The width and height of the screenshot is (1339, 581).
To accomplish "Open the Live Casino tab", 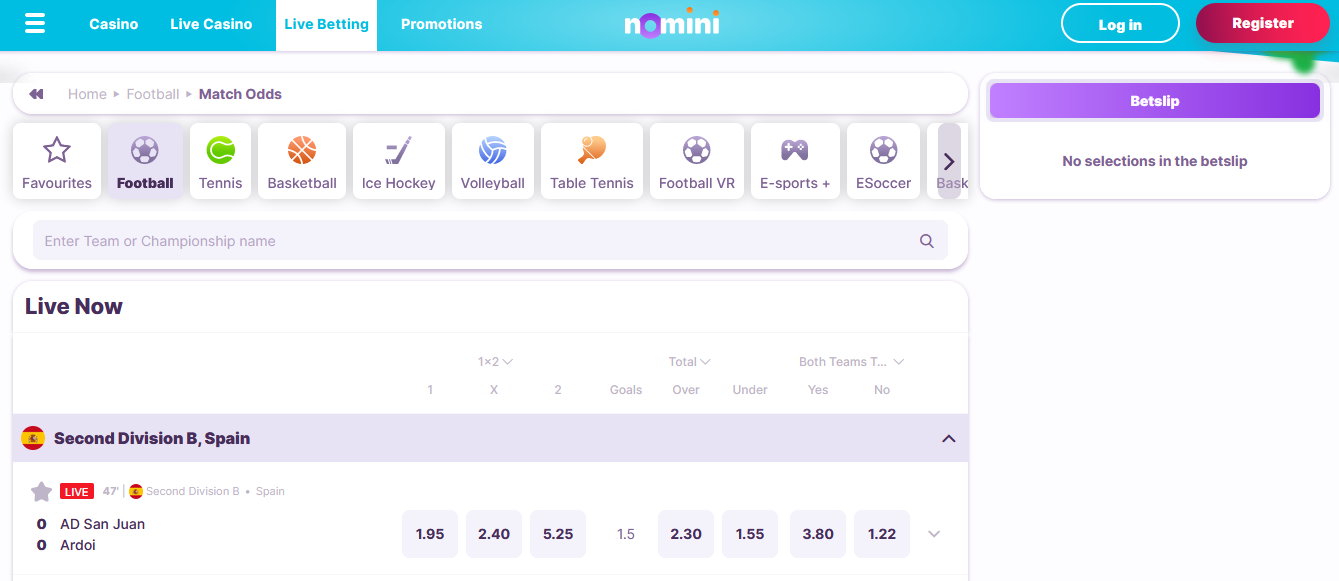I will point(211,24).
